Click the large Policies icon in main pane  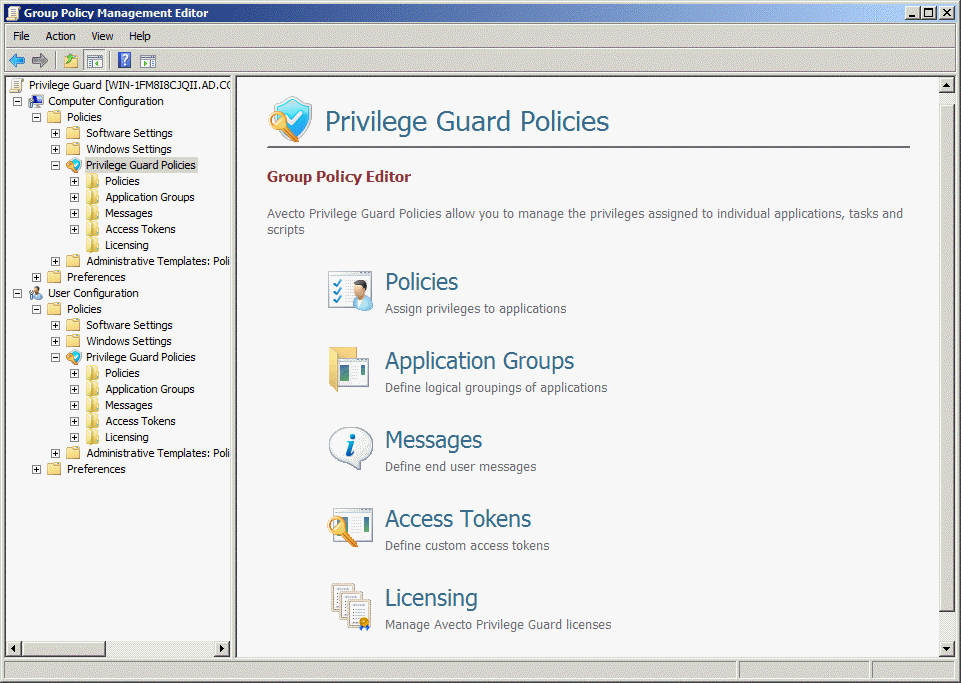pyautogui.click(x=351, y=291)
